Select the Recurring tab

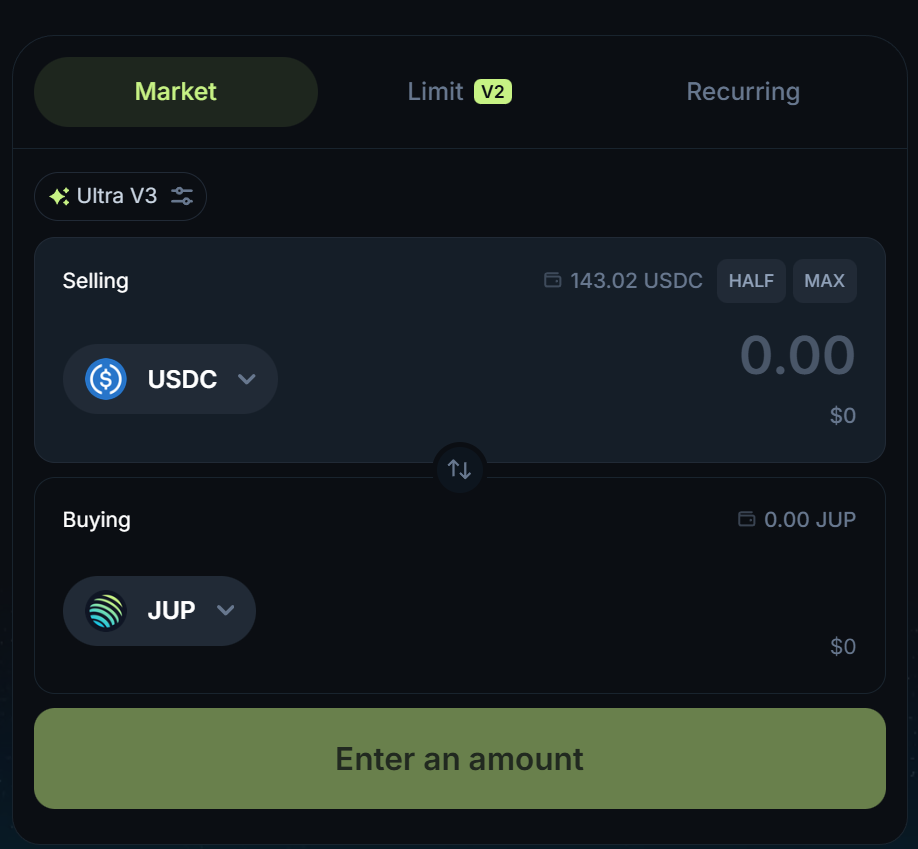tap(743, 92)
